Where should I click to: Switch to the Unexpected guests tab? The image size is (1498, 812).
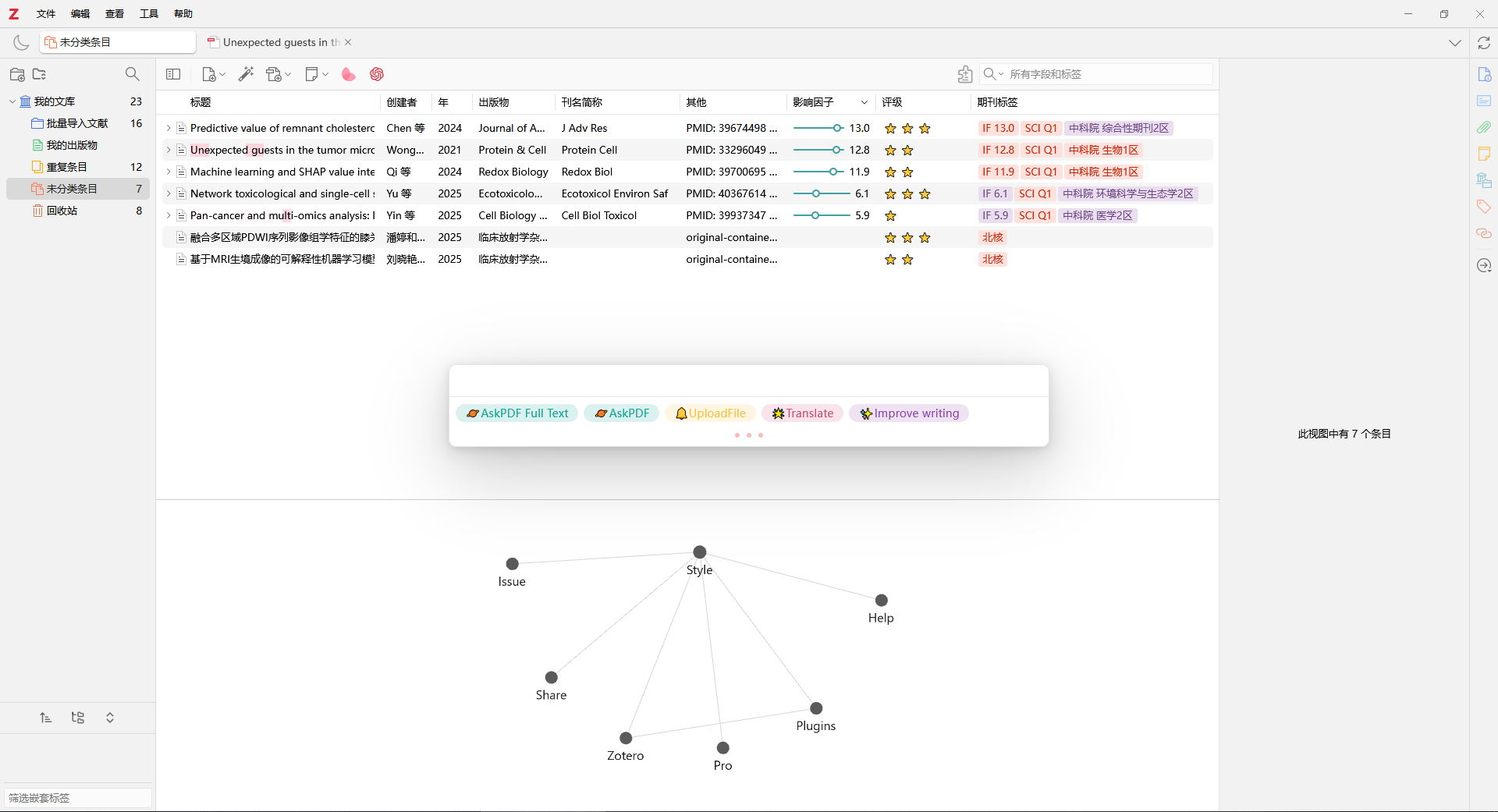click(277, 42)
